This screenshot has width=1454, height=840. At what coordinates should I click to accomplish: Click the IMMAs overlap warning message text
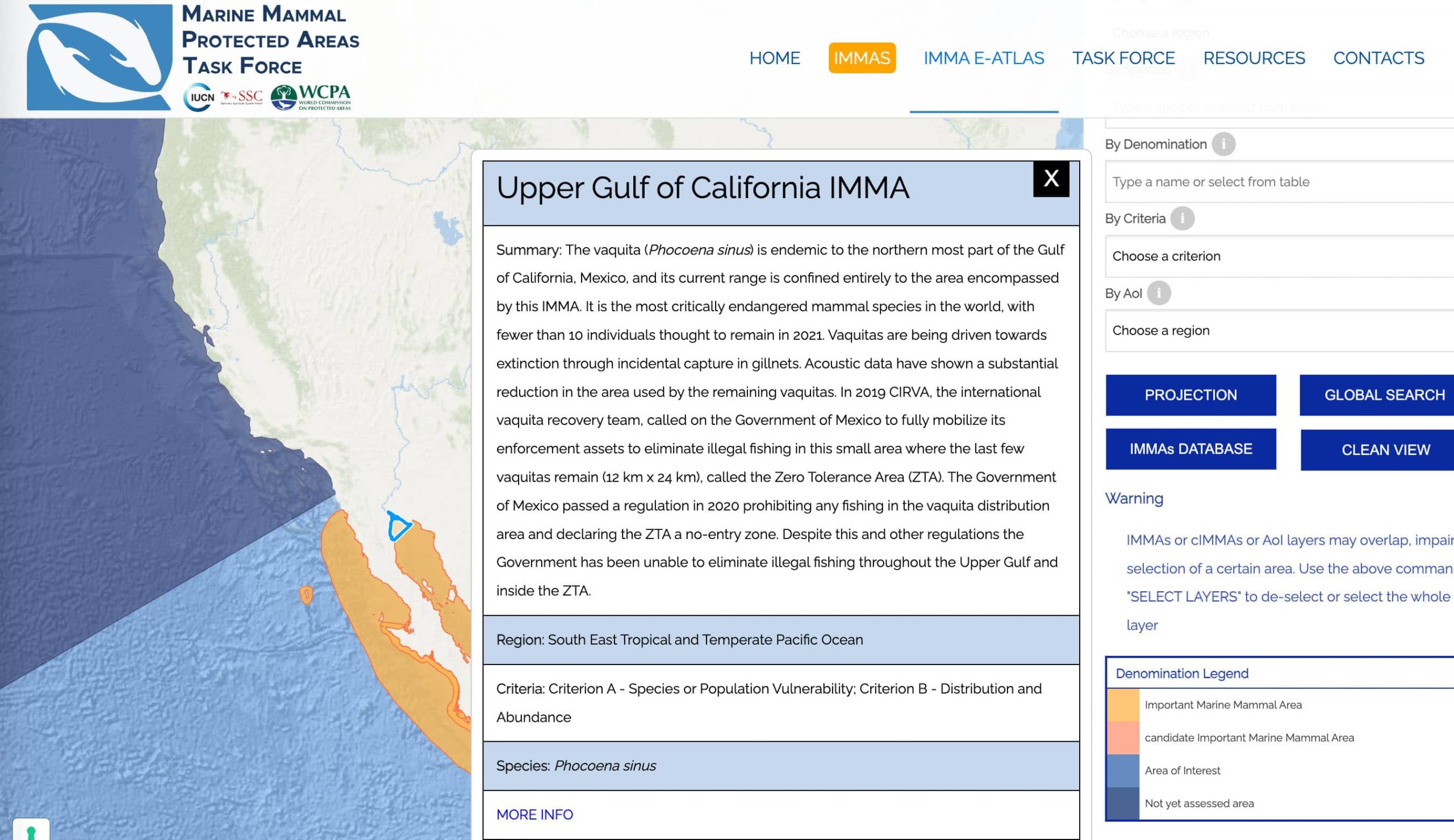(1290, 583)
